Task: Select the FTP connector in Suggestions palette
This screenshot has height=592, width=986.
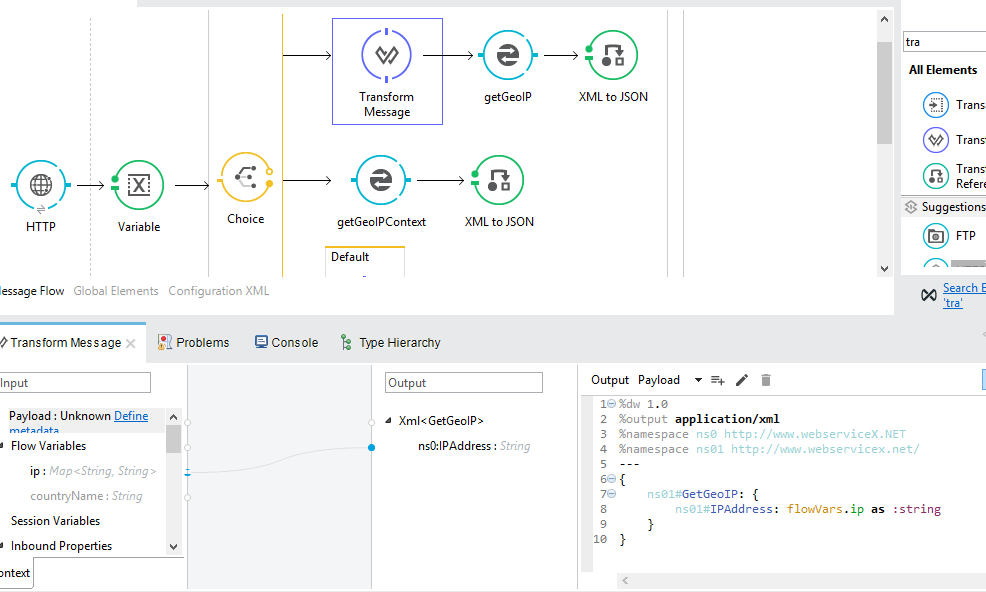Action: tap(937, 236)
